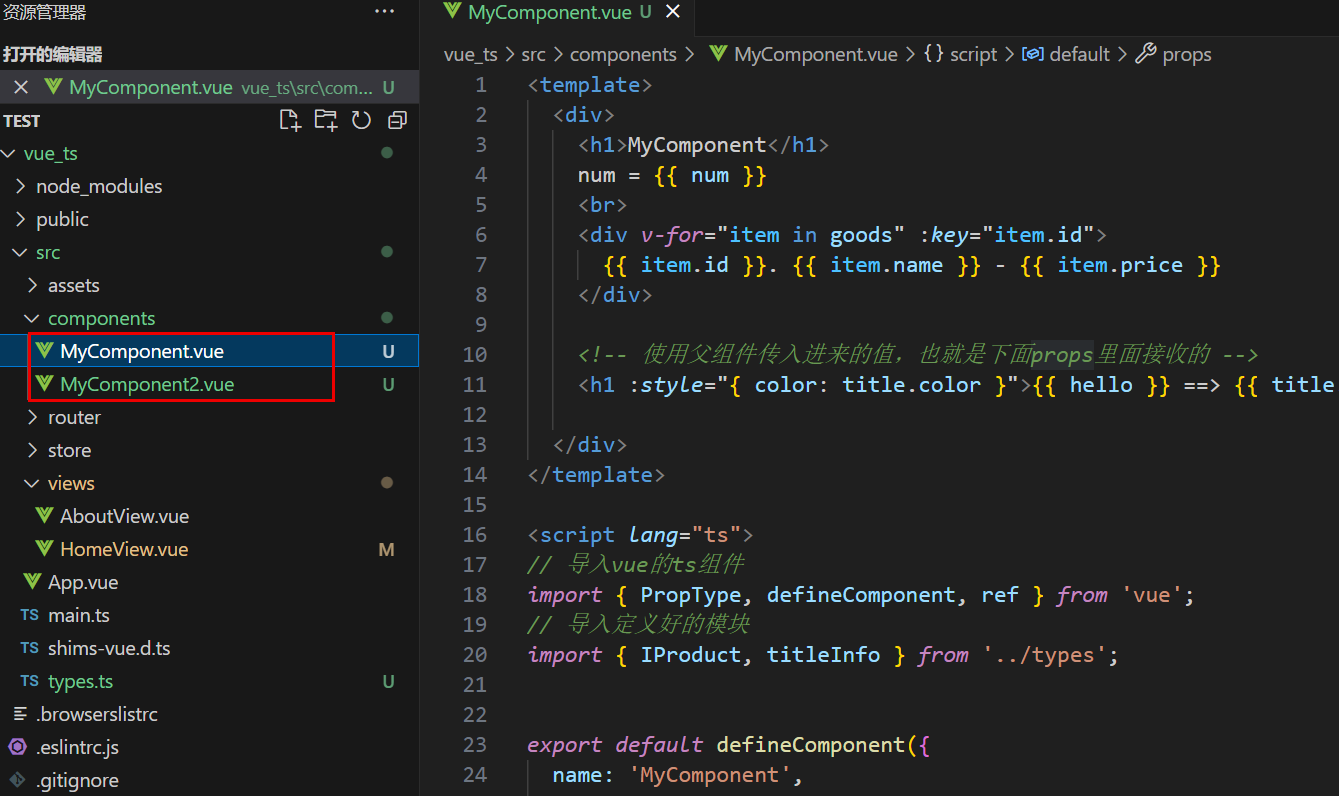
Task: Click item.price in the line 7 template
Action: tap(1120, 265)
